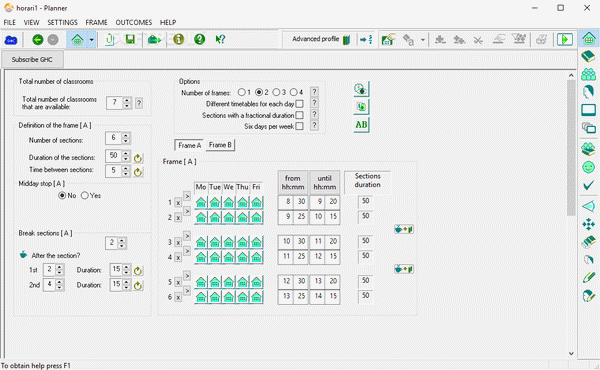The image size is (600, 370).
Task: Click the total classrooms stepper arrows
Action: coord(127,103)
